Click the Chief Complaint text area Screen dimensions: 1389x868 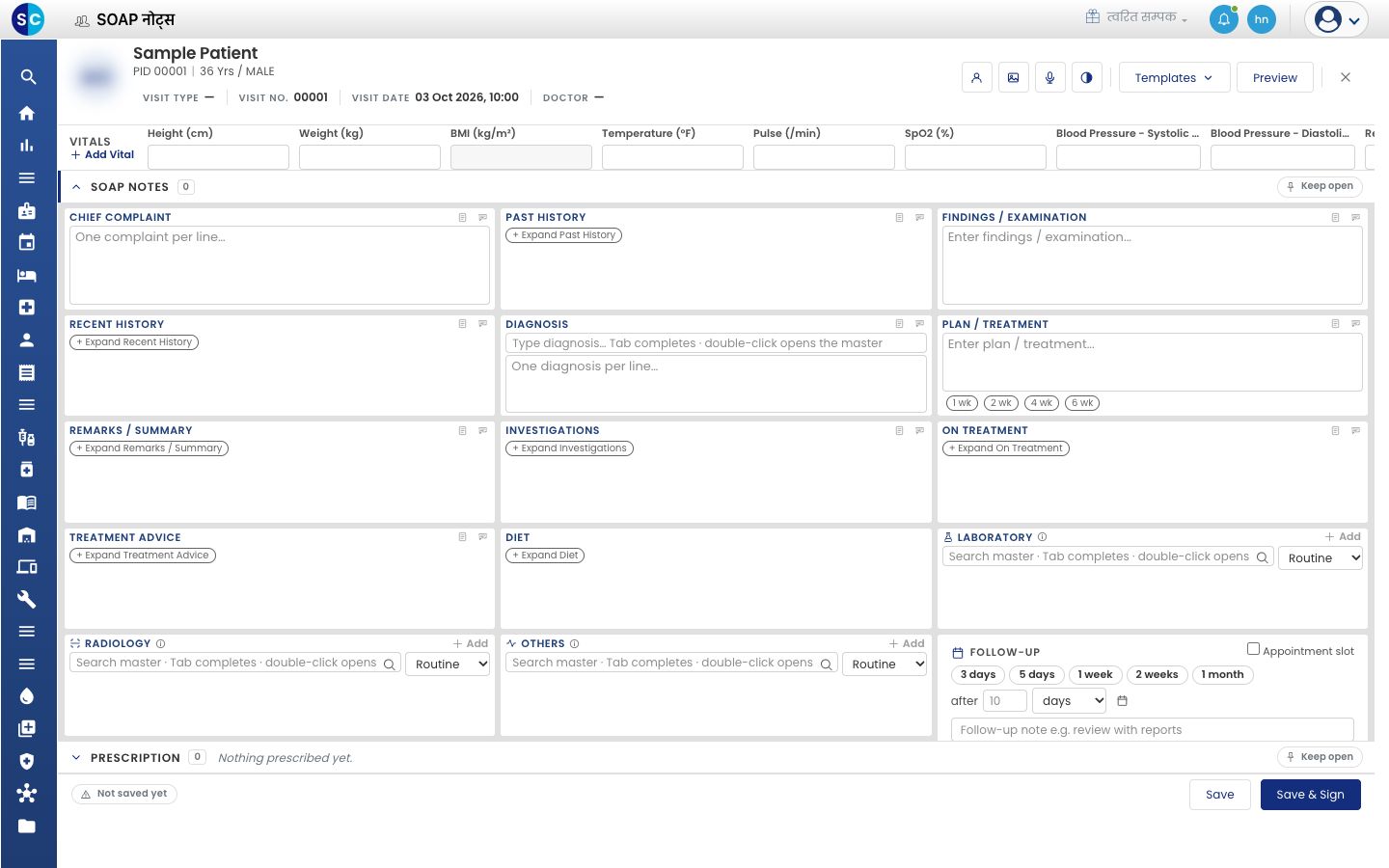(x=279, y=265)
